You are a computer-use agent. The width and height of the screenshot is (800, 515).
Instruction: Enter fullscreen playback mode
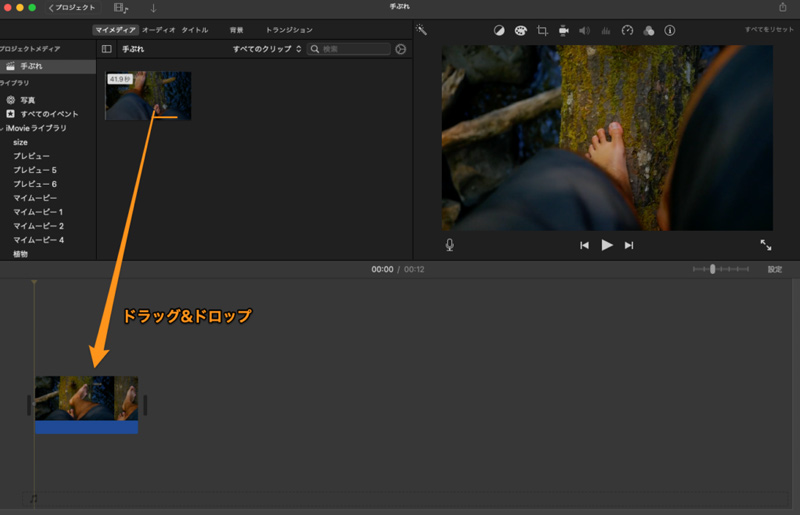coord(766,245)
